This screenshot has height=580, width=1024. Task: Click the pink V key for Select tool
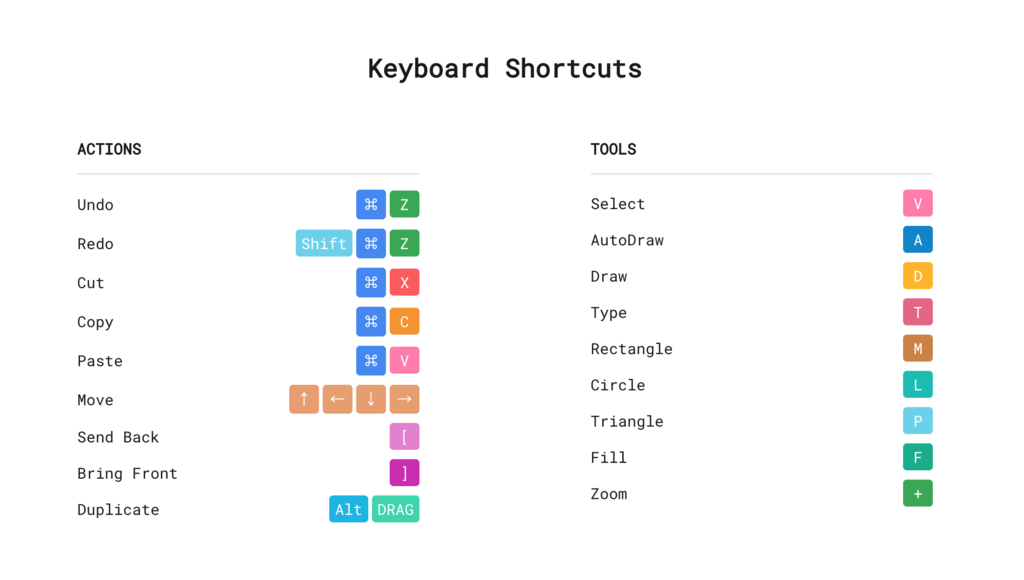tap(918, 204)
